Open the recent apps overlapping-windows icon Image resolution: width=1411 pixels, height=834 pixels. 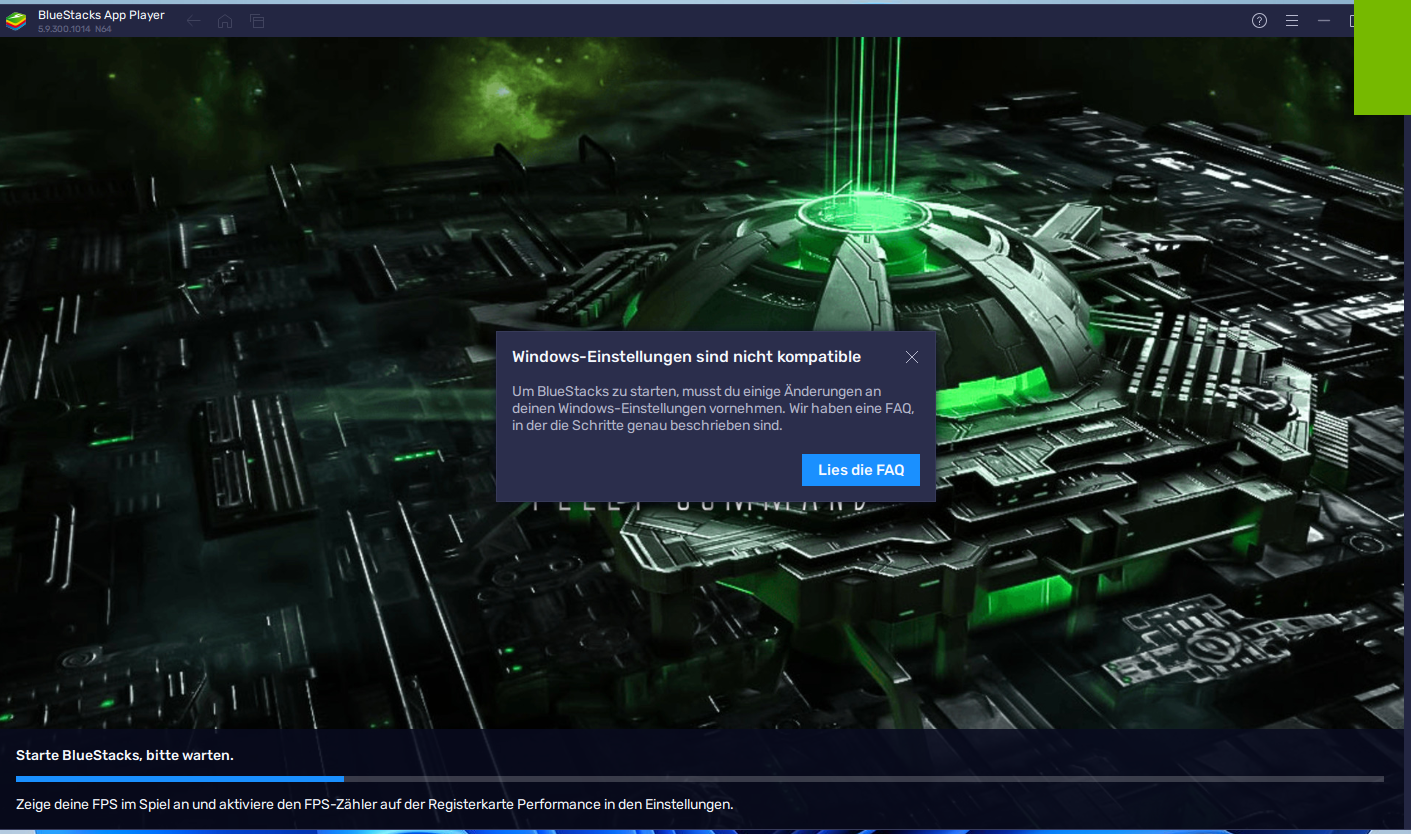pos(257,21)
